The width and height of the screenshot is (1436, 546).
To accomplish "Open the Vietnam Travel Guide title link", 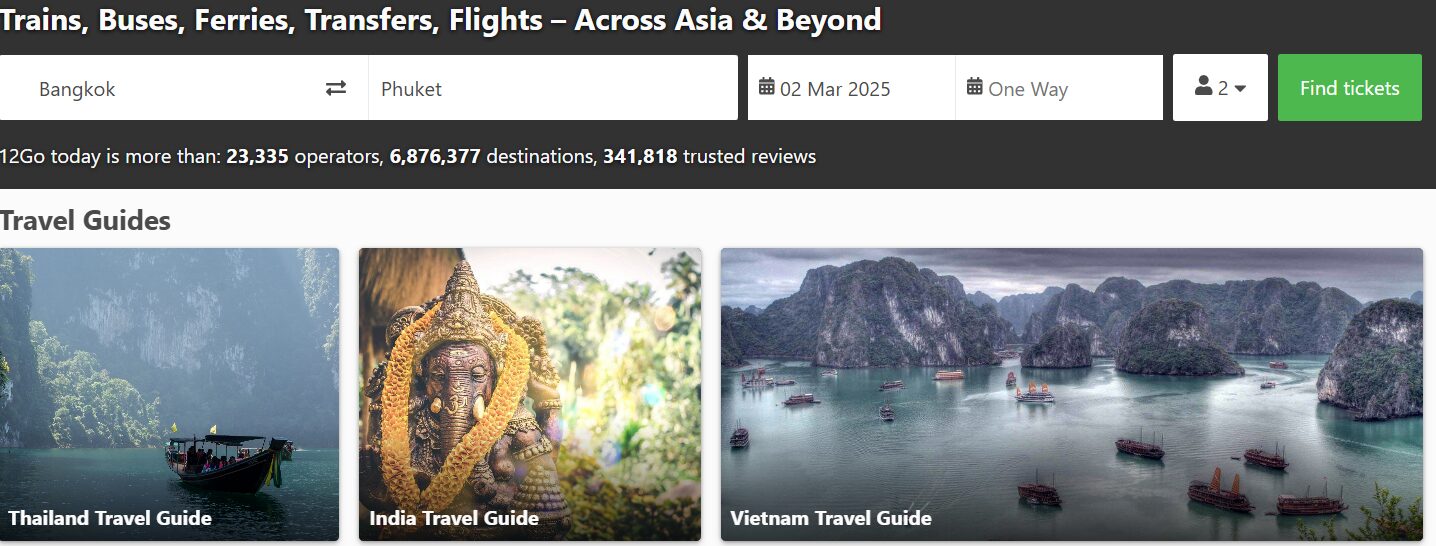I will click(831, 518).
